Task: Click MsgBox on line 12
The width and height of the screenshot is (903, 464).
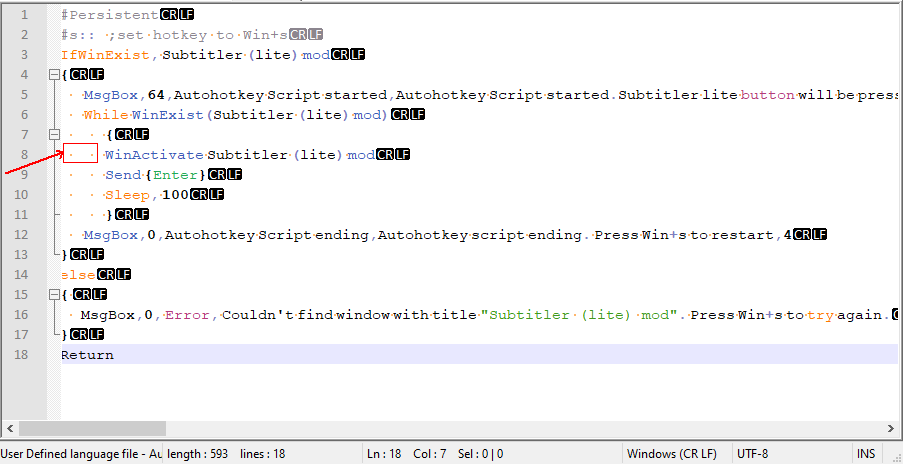Action: coord(111,234)
